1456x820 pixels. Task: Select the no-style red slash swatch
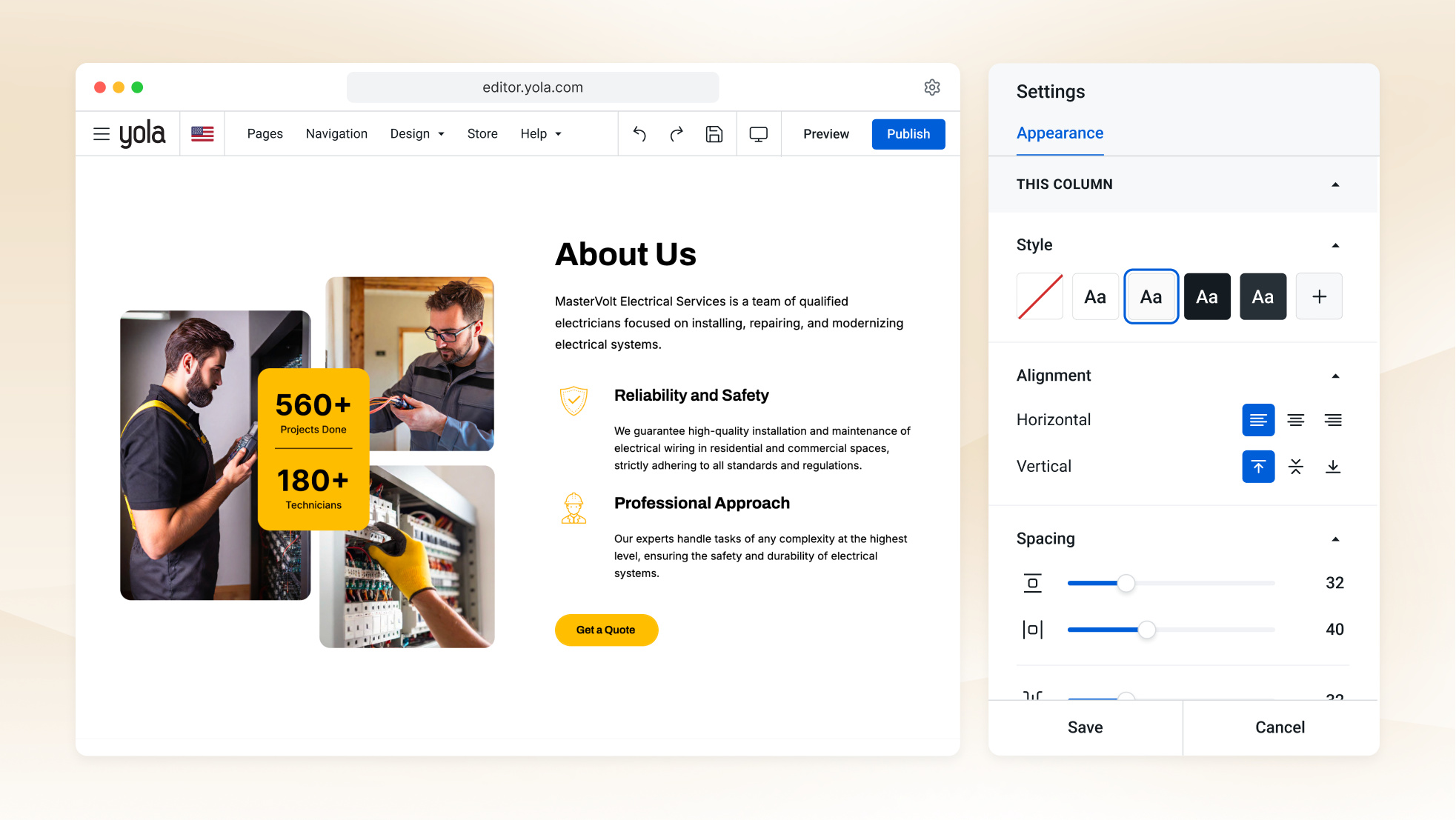(1040, 296)
